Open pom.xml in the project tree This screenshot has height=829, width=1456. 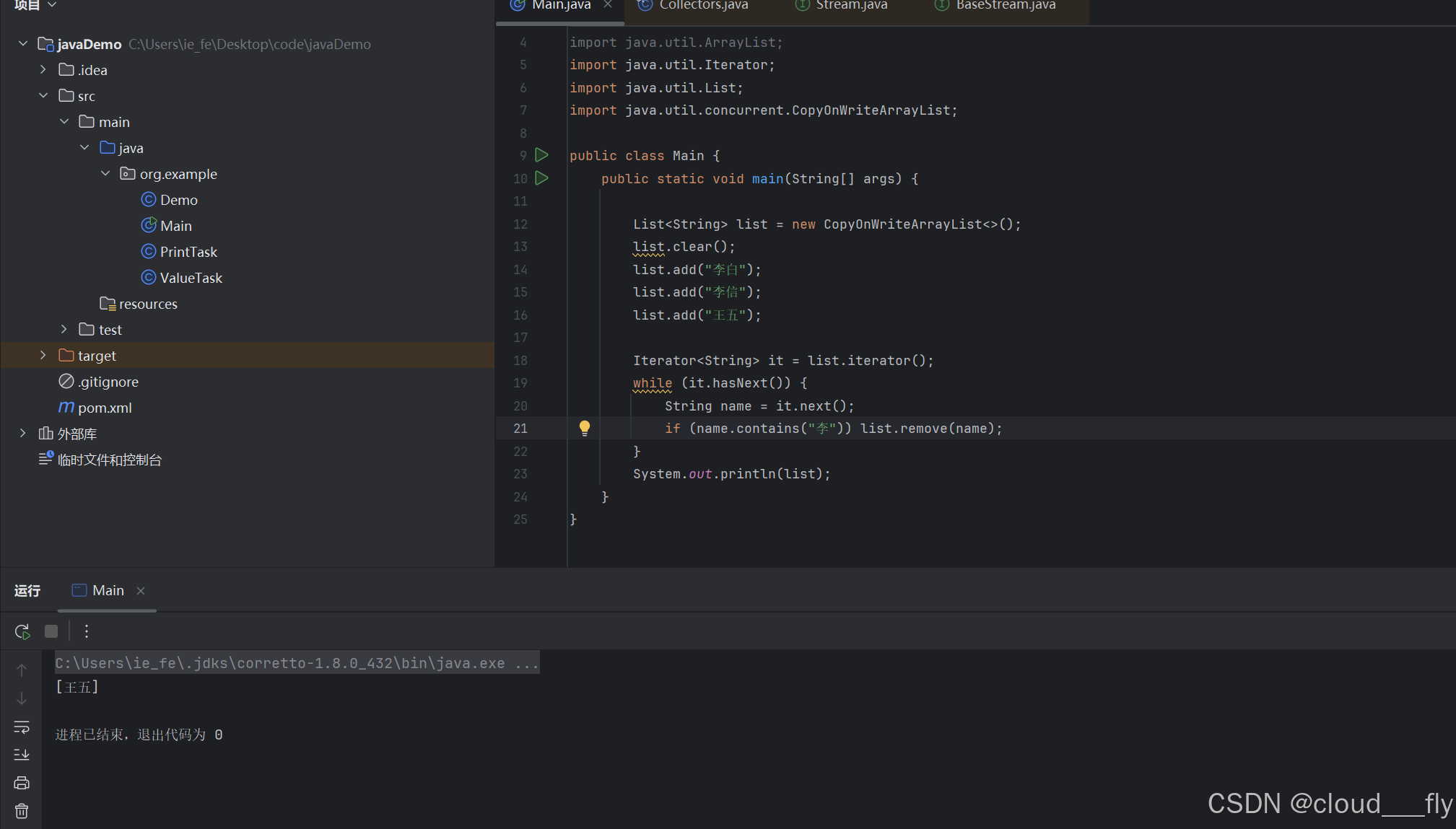coord(104,408)
